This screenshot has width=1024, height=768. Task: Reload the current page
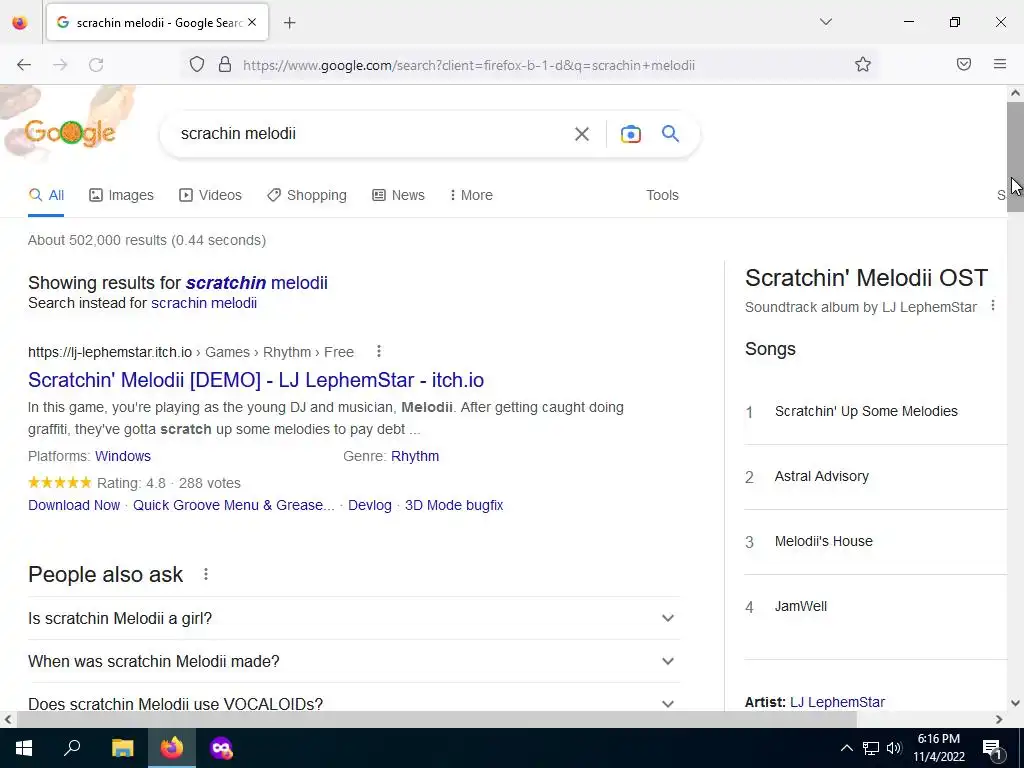(96, 64)
